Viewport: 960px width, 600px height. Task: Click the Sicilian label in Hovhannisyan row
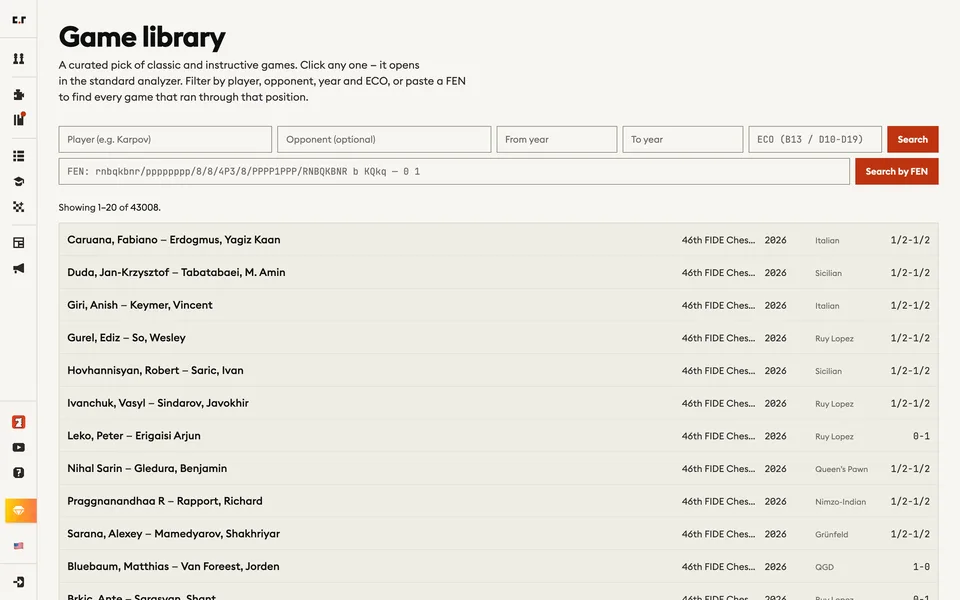828,371
